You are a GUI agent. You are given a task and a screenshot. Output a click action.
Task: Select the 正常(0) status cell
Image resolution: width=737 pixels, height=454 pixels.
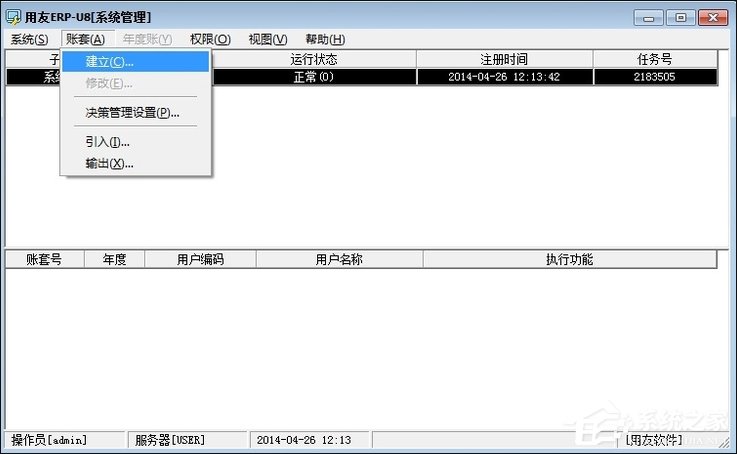(314, 77)
